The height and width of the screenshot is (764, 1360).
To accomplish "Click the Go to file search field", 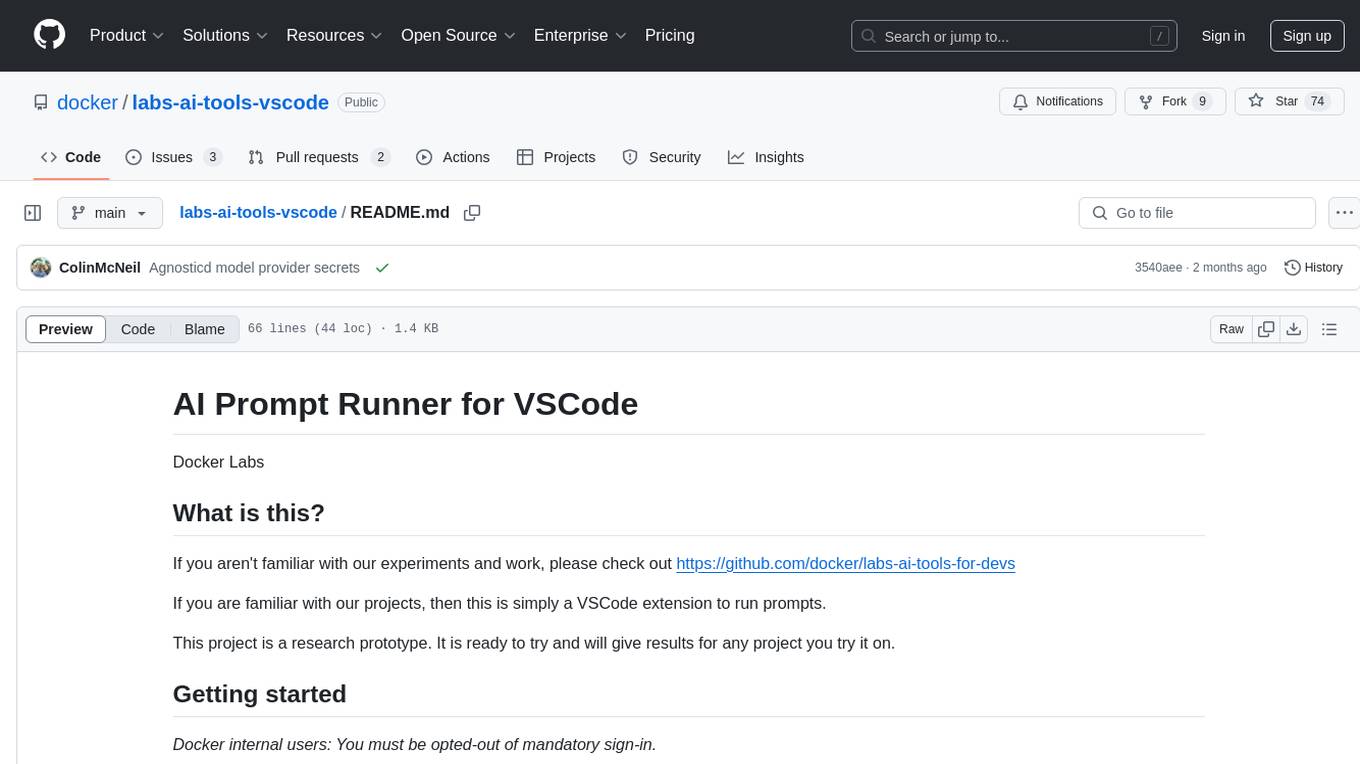I will point(1197,213).
